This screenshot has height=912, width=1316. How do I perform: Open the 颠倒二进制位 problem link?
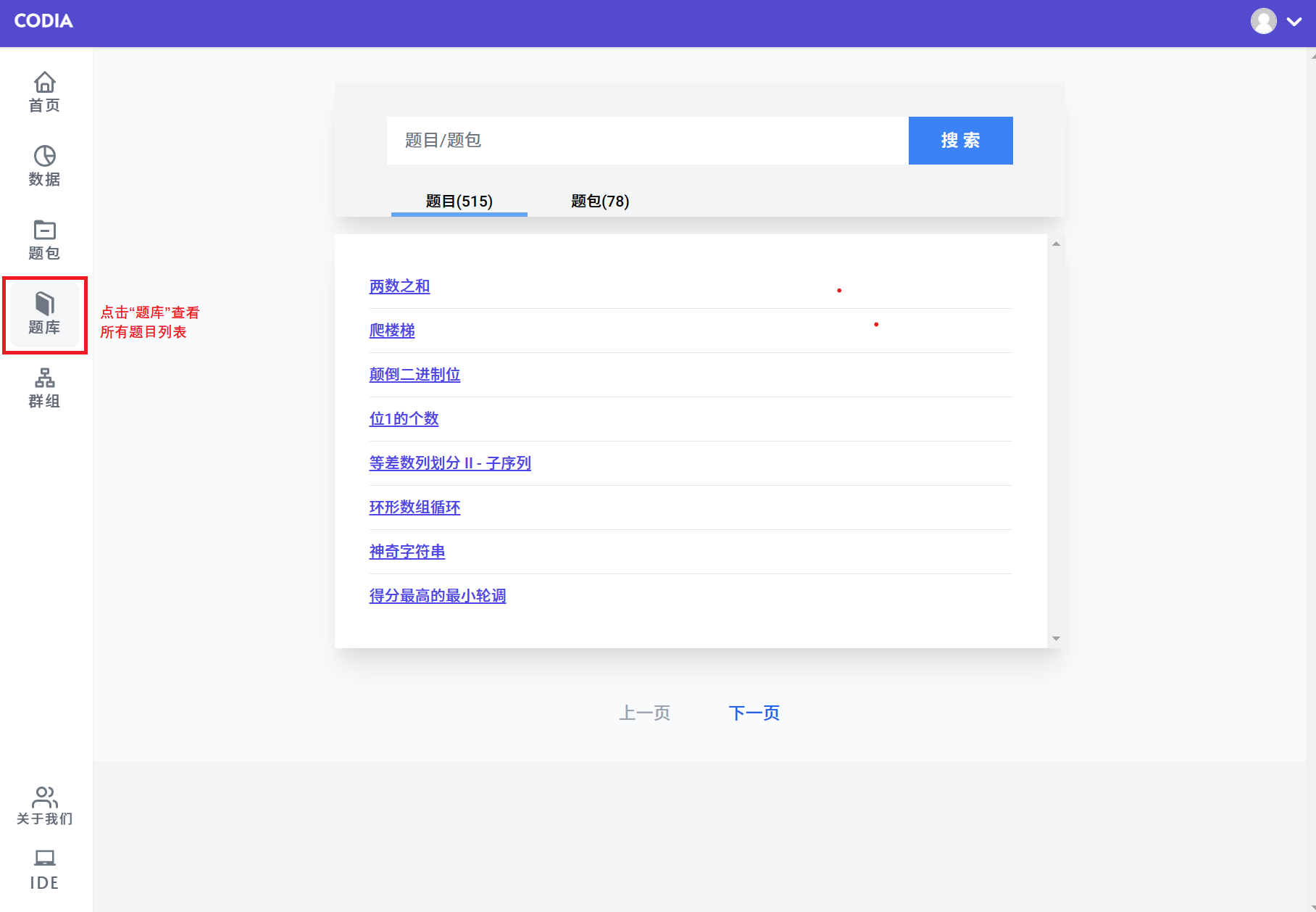pyautogui.click(x=415, y=375)
